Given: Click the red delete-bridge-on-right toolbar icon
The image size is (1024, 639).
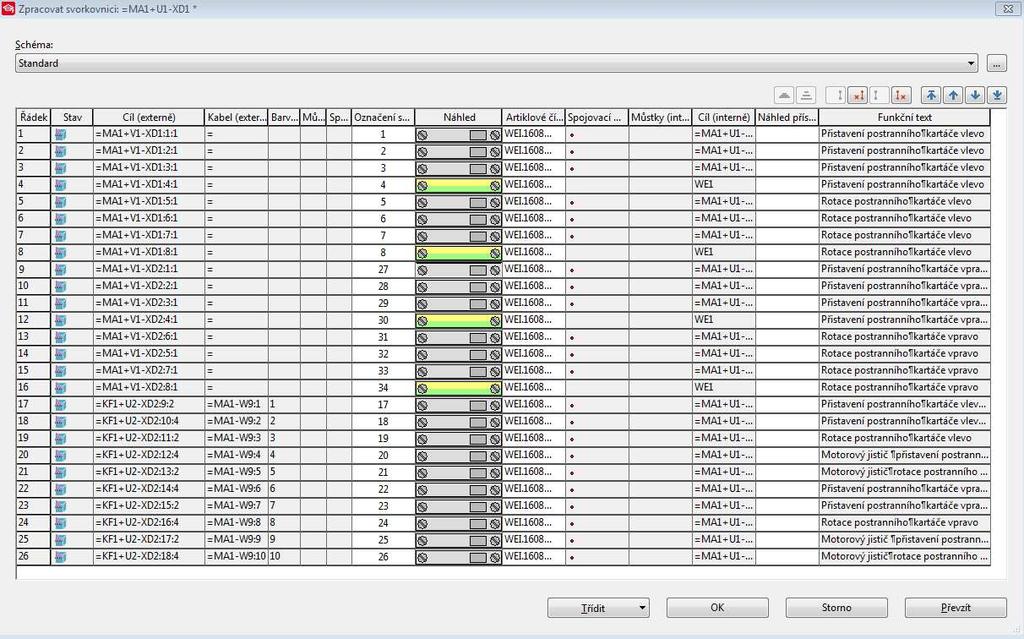Looking at the screenshot, I should click(x=901, y=95).
